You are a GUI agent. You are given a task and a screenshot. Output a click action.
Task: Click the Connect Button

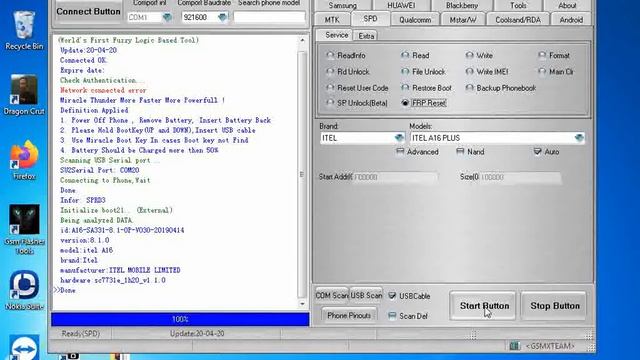click(88, 11)
